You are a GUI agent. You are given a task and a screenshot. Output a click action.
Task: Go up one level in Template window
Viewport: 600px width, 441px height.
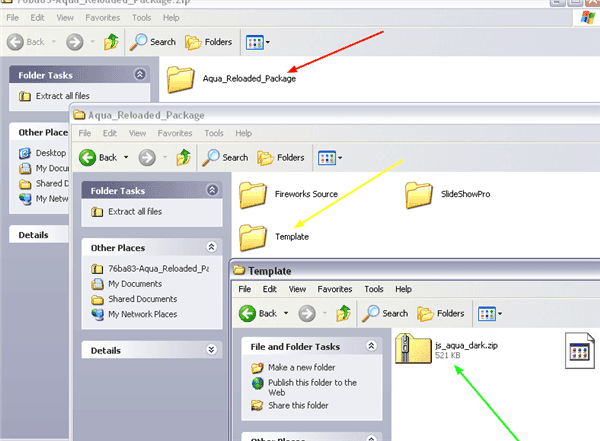(x=343, y=313)
